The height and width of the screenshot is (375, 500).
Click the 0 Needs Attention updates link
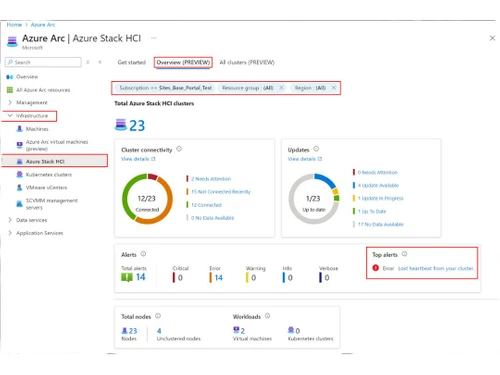pos(377,172)
